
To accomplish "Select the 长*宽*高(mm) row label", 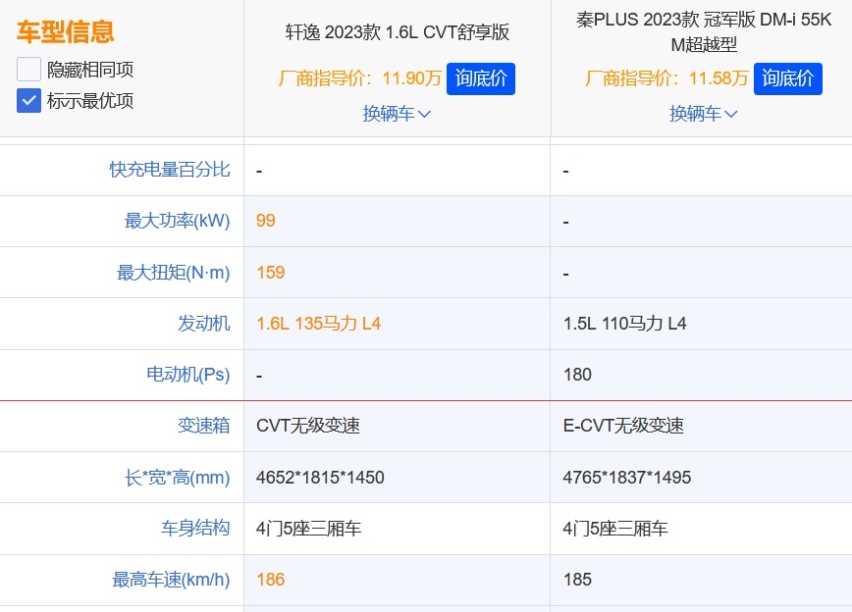I will pyautogui.click(x=177, y=477).
